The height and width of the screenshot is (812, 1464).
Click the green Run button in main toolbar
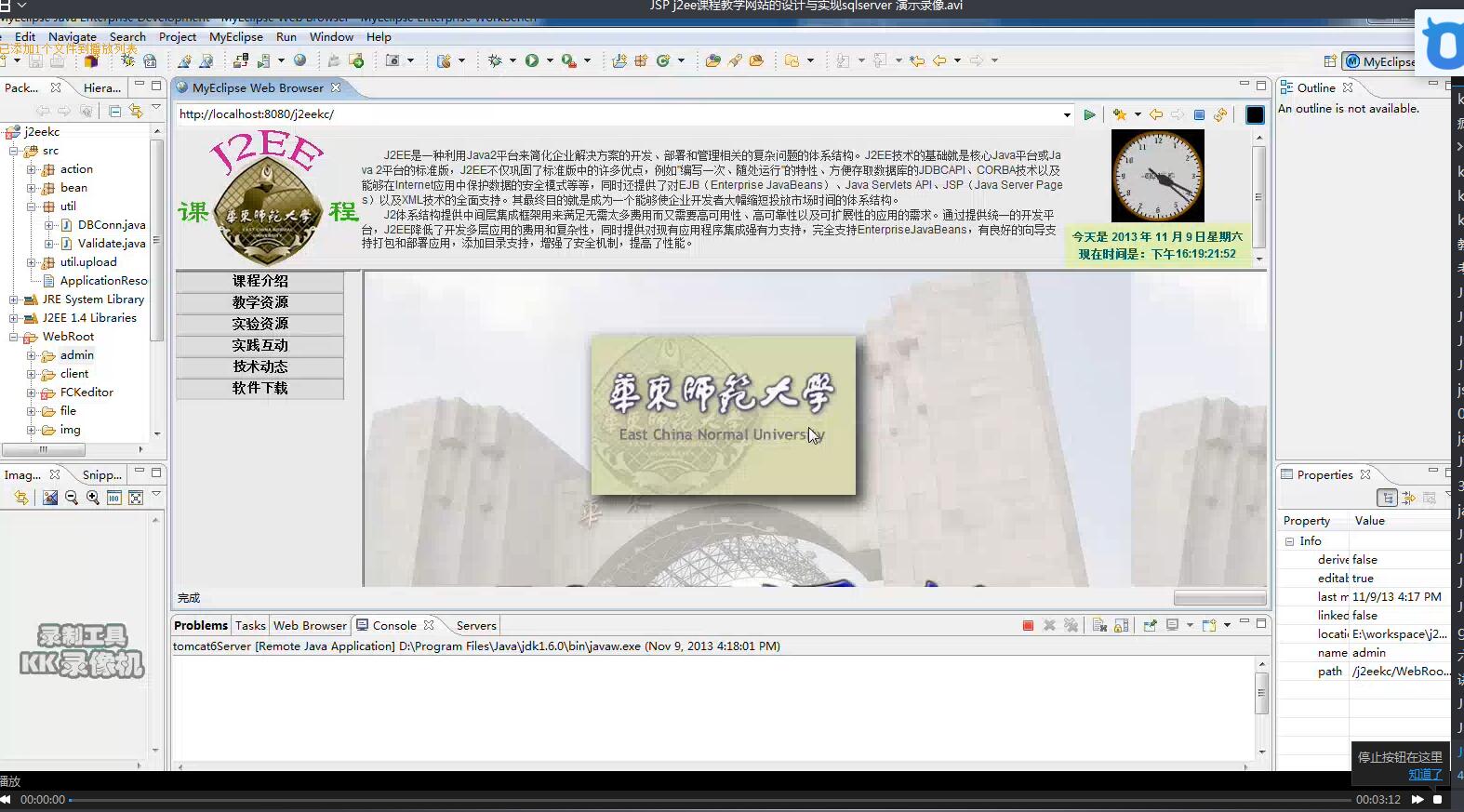click(532, 60)
